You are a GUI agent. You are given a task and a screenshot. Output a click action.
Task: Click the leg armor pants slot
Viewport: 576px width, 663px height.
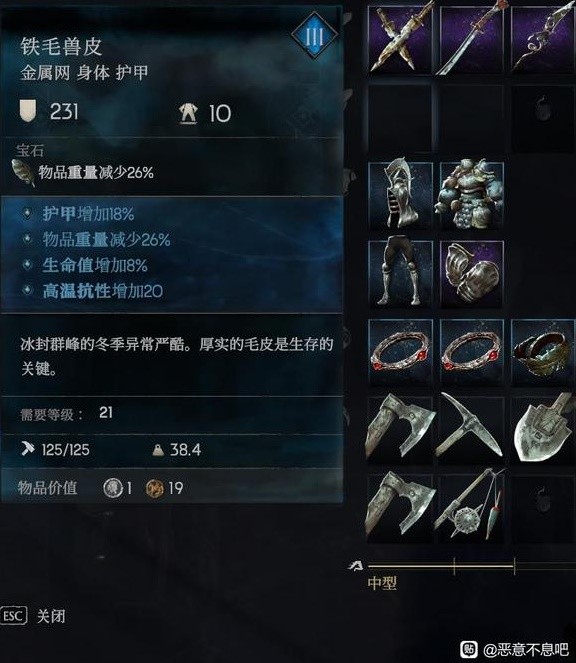(x=400, y=274)
